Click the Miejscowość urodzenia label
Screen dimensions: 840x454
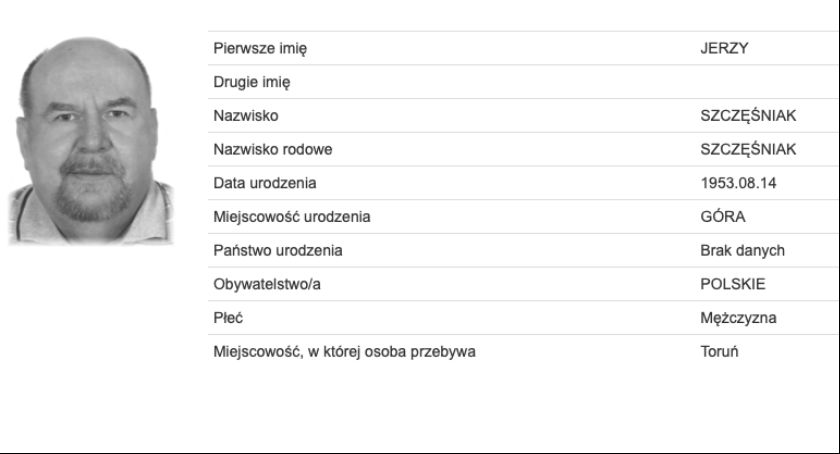coord(291,217)
